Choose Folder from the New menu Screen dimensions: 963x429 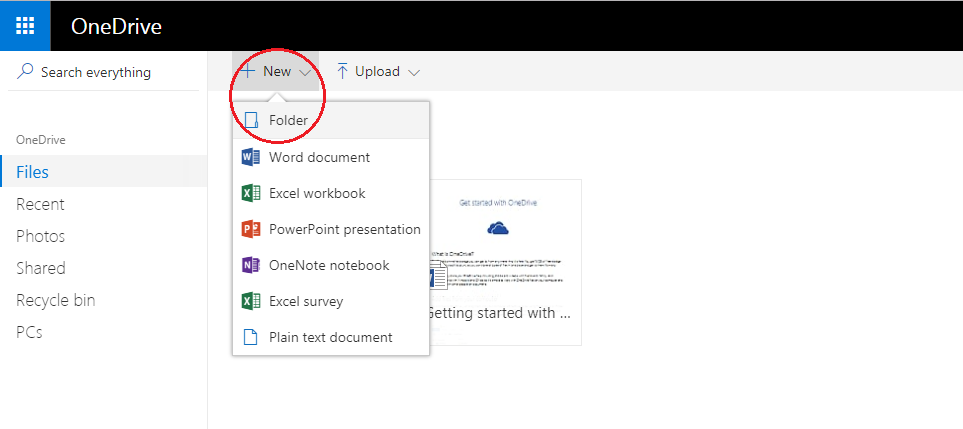point(330,120)
